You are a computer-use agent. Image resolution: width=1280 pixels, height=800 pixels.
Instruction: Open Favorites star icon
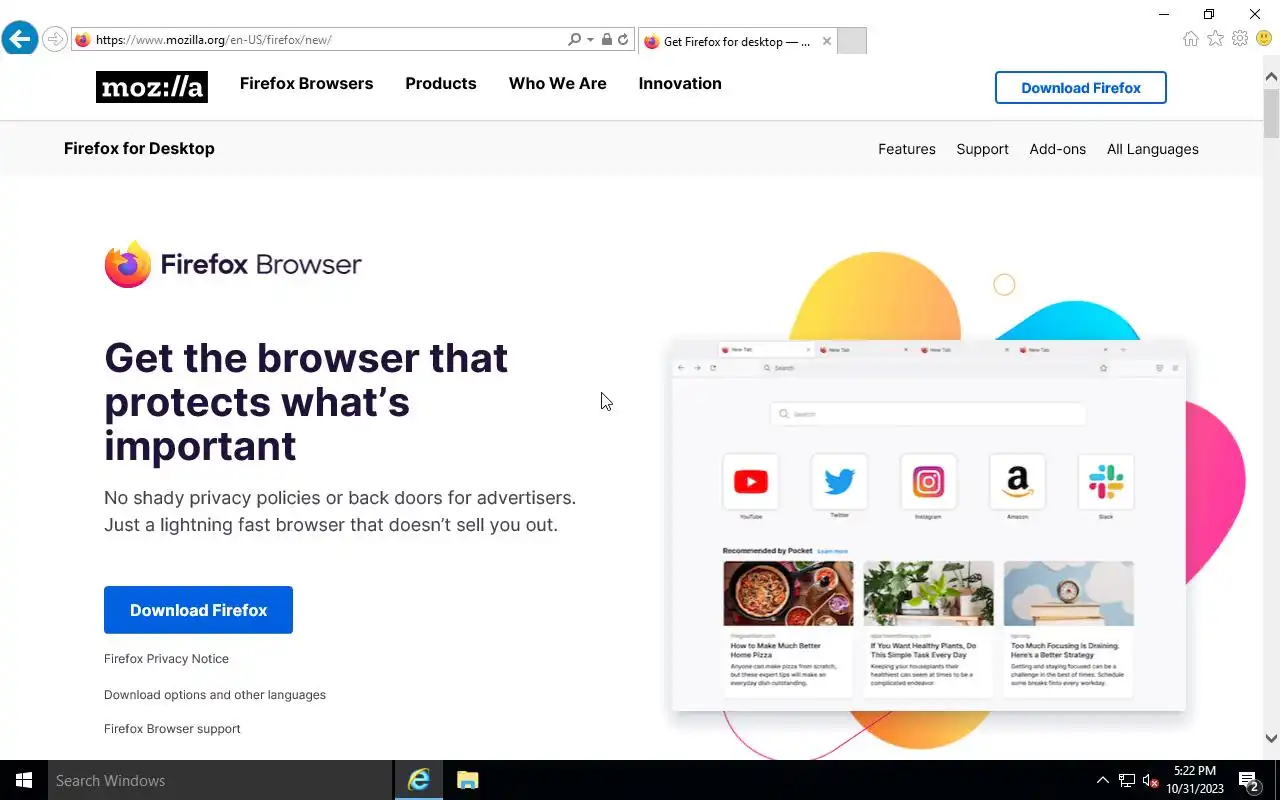[x=1215, y=39]
